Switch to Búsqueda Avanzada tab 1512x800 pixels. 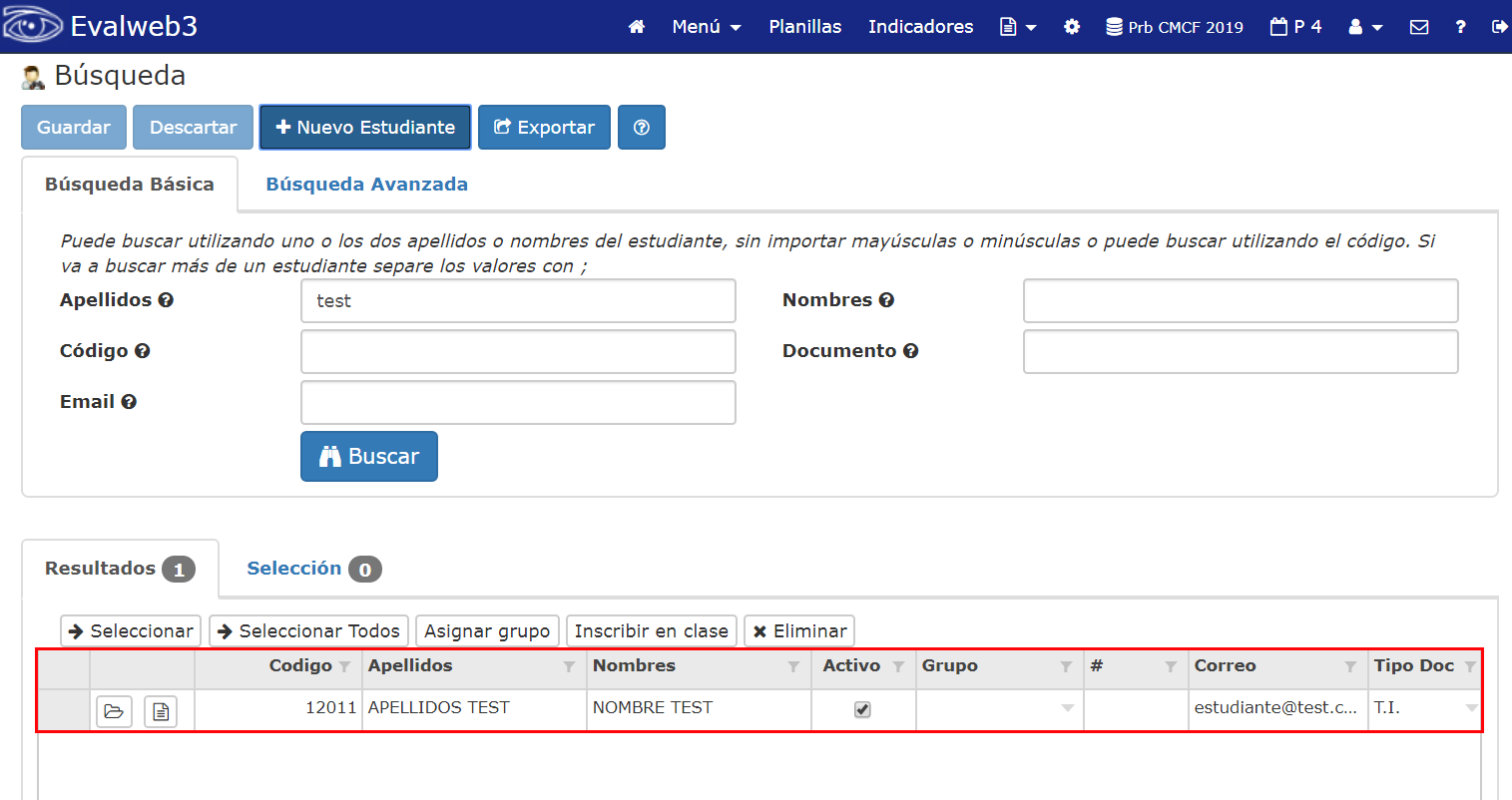[x=366, y=185]
